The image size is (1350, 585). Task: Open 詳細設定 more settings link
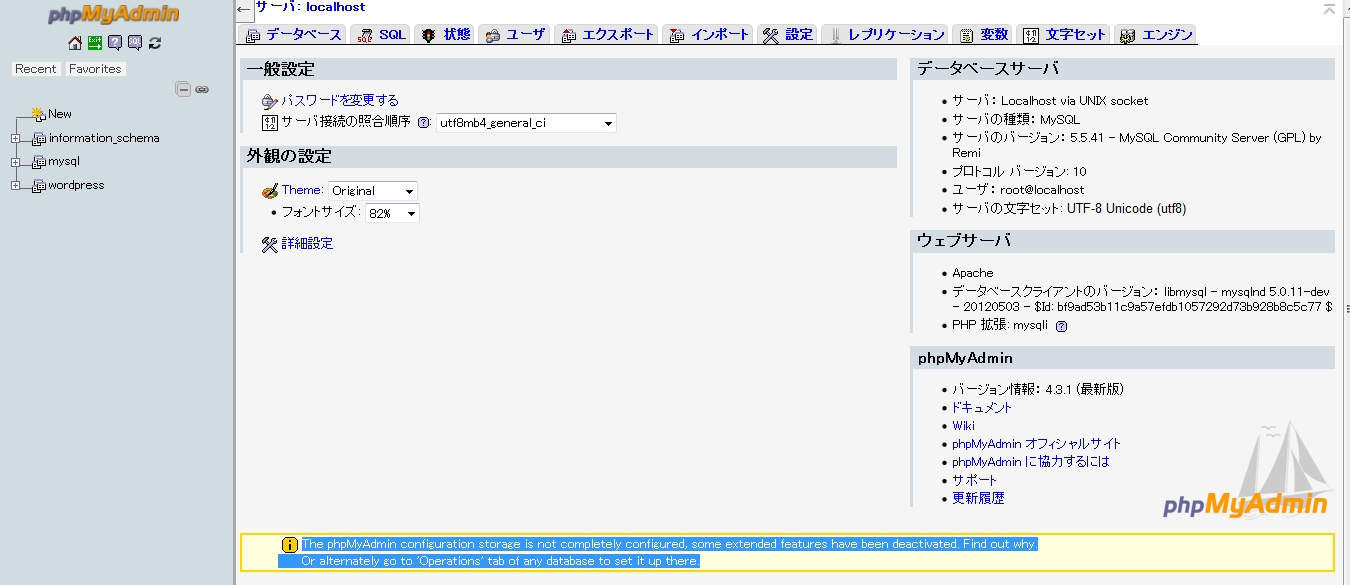point(308,244)
